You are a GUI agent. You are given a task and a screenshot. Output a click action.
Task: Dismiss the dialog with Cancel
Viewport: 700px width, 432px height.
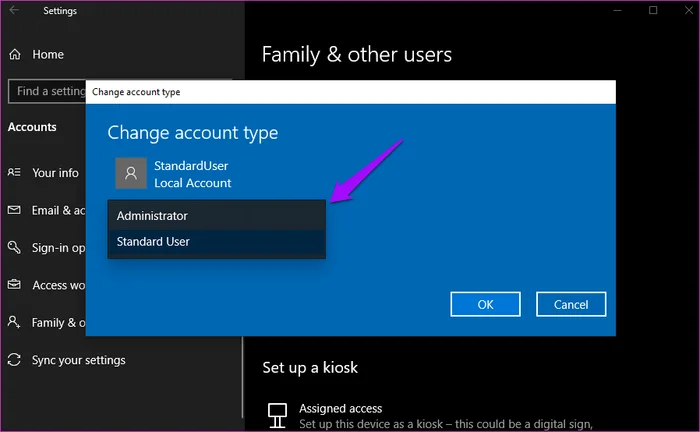[571, 304]
